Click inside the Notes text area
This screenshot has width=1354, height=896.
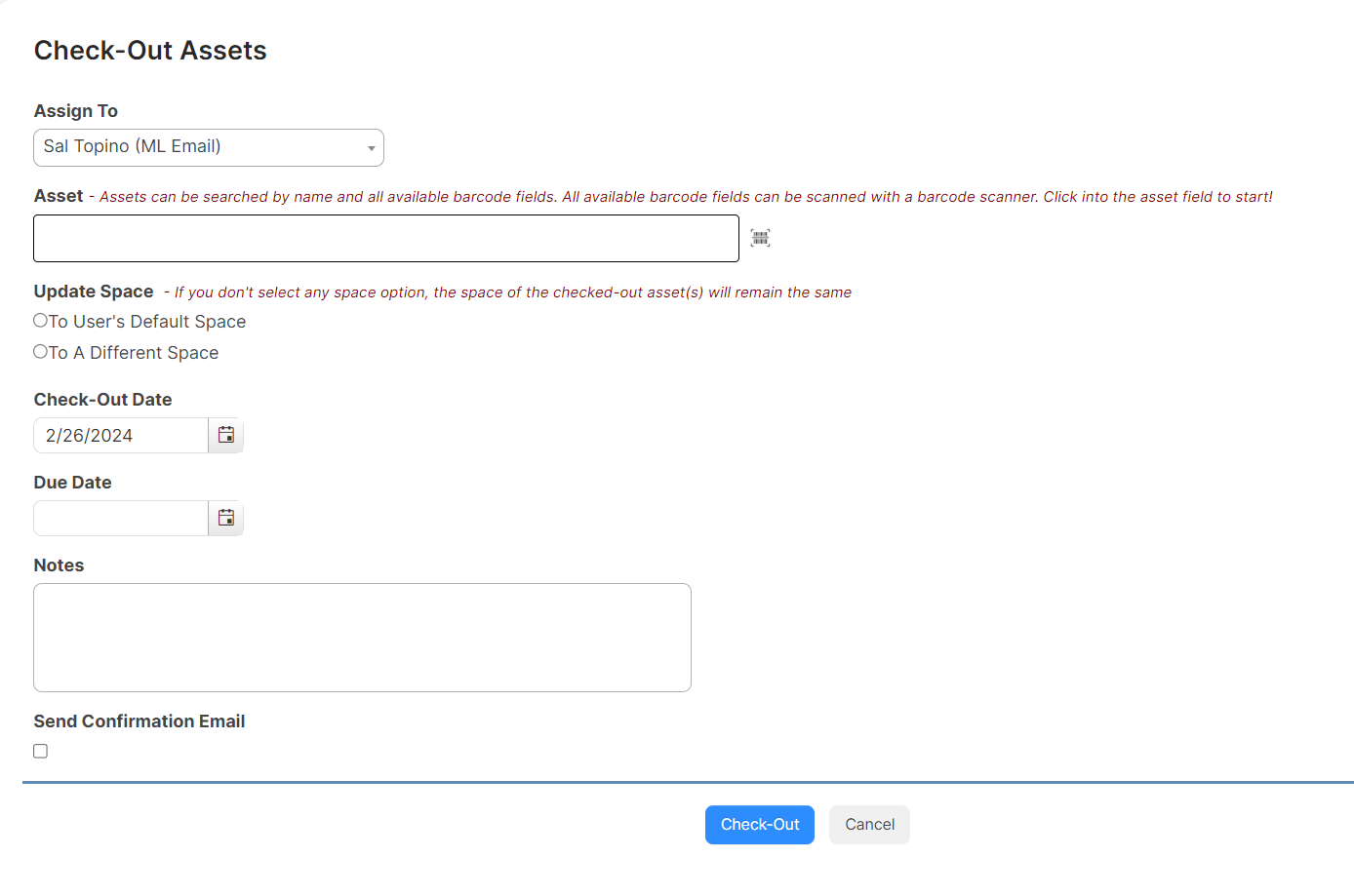coord(362,638)
